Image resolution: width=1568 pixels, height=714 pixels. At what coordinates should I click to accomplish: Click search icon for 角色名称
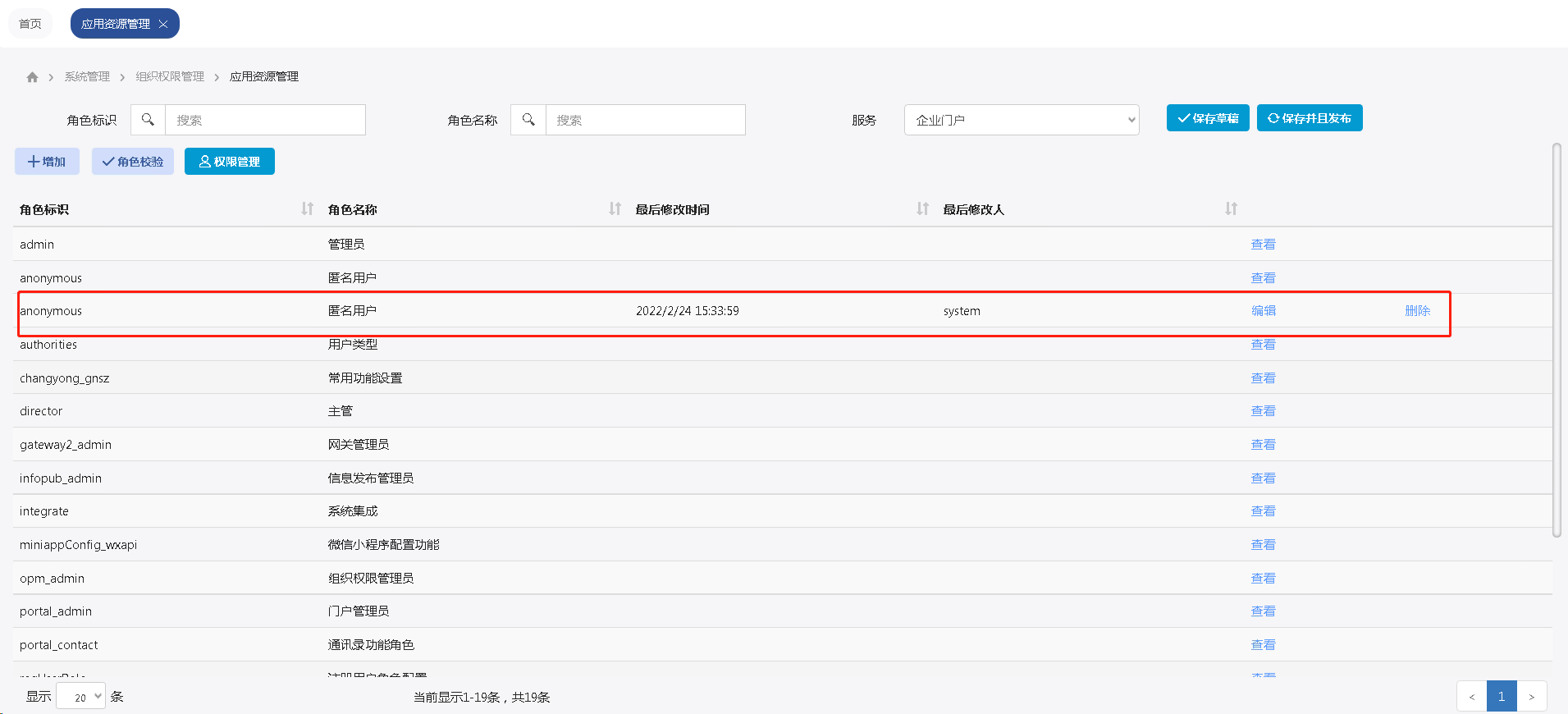(528, 120)
